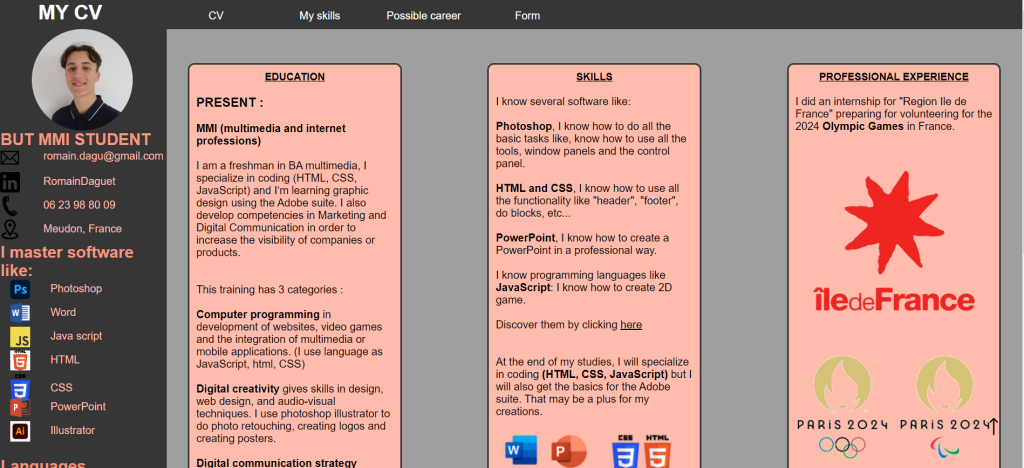Click the Photoshop label in sidebar
1024x468 pixels.
point(76,288)
